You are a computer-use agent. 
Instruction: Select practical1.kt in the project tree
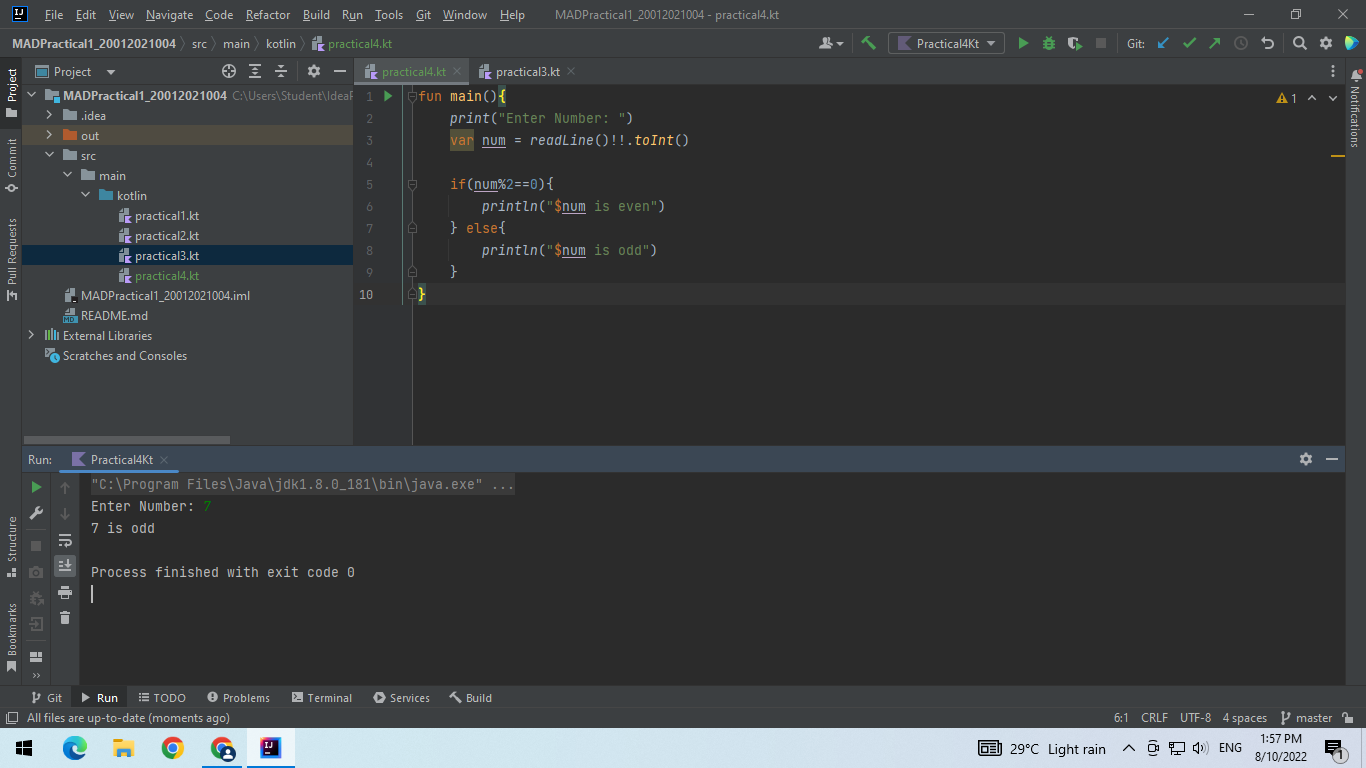point(168,215)
